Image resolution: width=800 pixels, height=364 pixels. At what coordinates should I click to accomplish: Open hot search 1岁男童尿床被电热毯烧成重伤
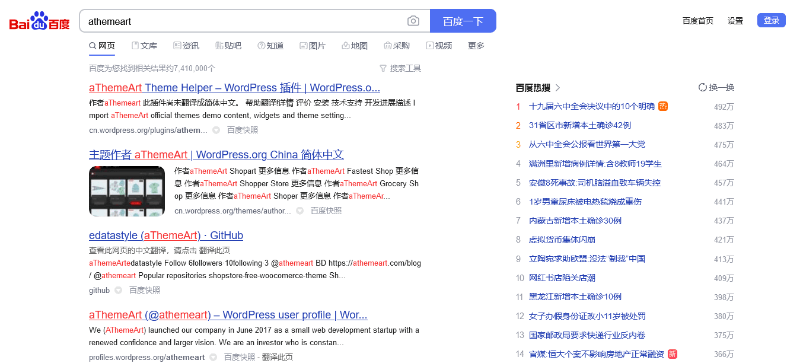coord(585,202)
